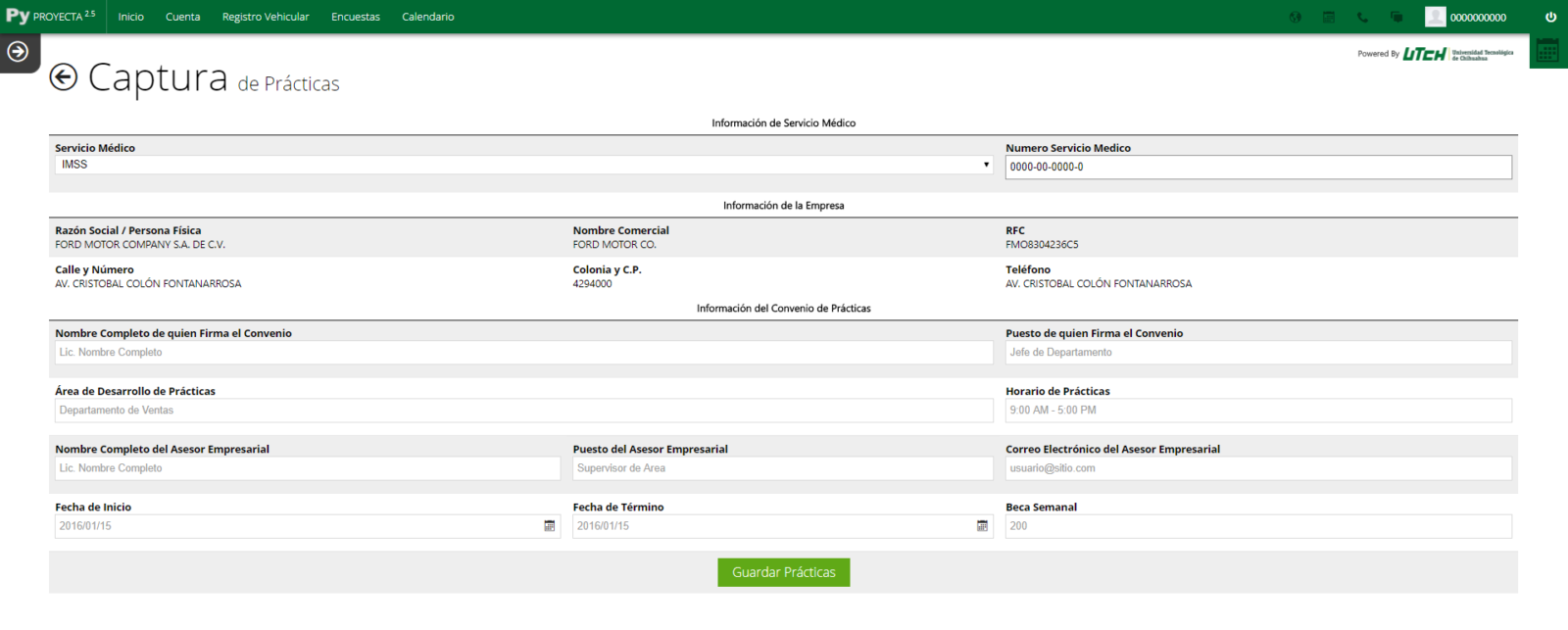Expand the side panel with arrow icon
This screenshot has width=1568, height=630.
pyautogui.click(x=18, y=52)
